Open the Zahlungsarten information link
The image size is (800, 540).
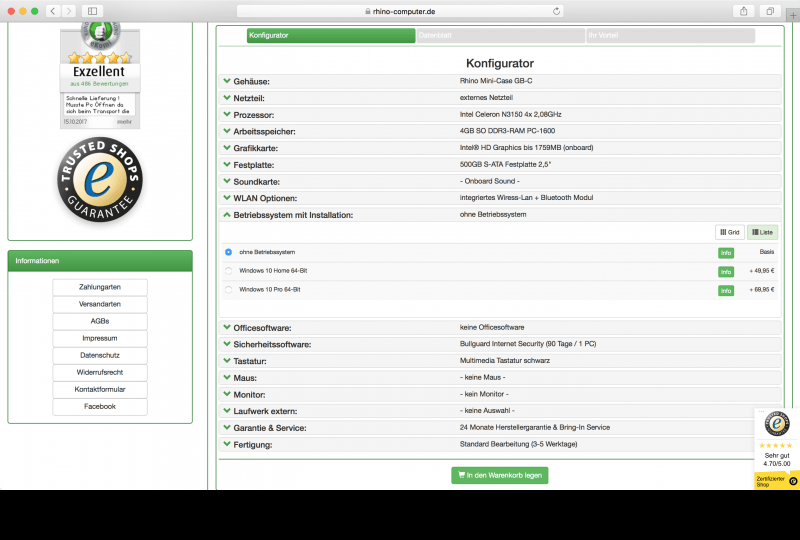pyautogui.click(x=100, y=288)
